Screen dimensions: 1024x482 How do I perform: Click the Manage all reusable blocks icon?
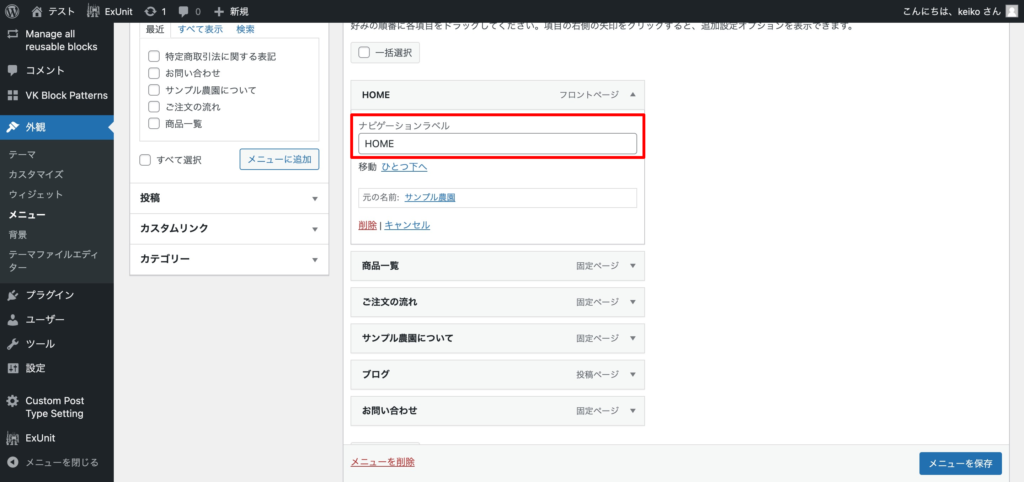click(12, 33)
